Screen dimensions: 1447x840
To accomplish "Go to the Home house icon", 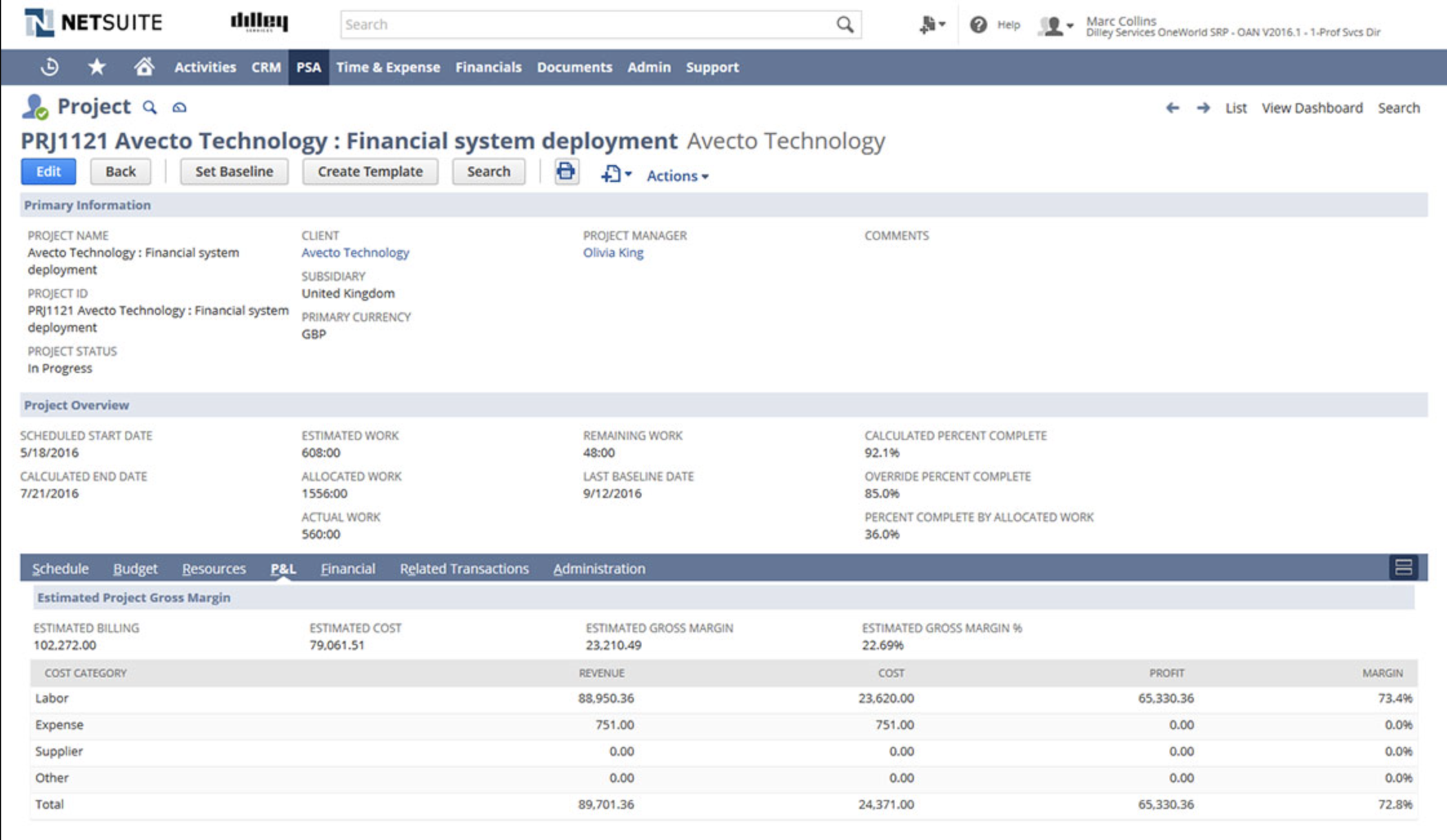I will click(x=144, y=67).
